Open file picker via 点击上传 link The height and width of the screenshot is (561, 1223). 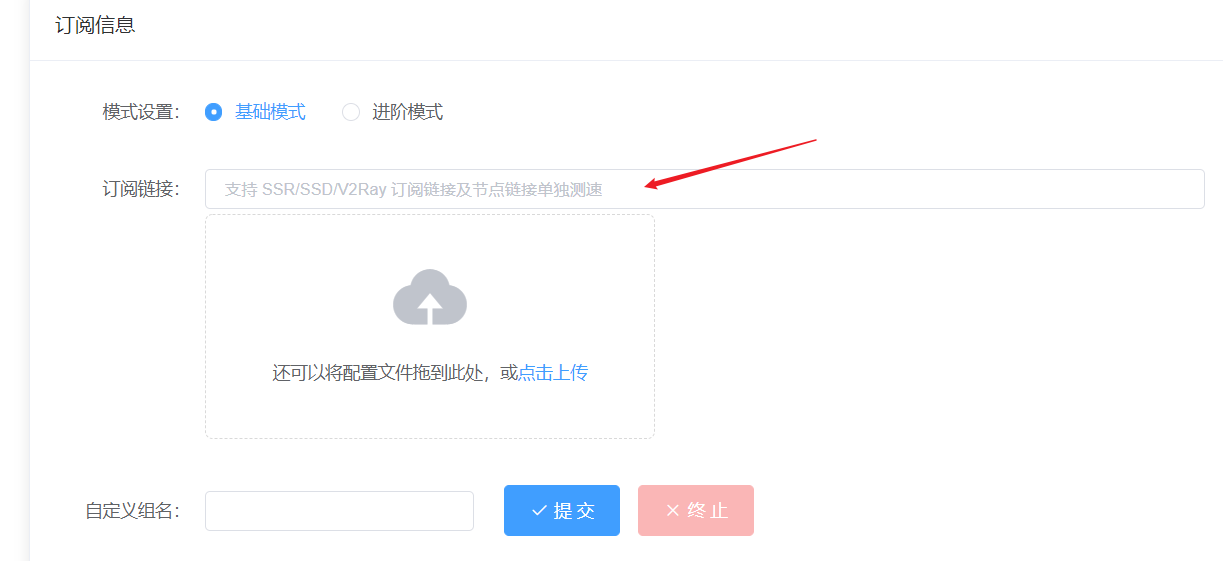pyautogui.click(x=553, y=373)
